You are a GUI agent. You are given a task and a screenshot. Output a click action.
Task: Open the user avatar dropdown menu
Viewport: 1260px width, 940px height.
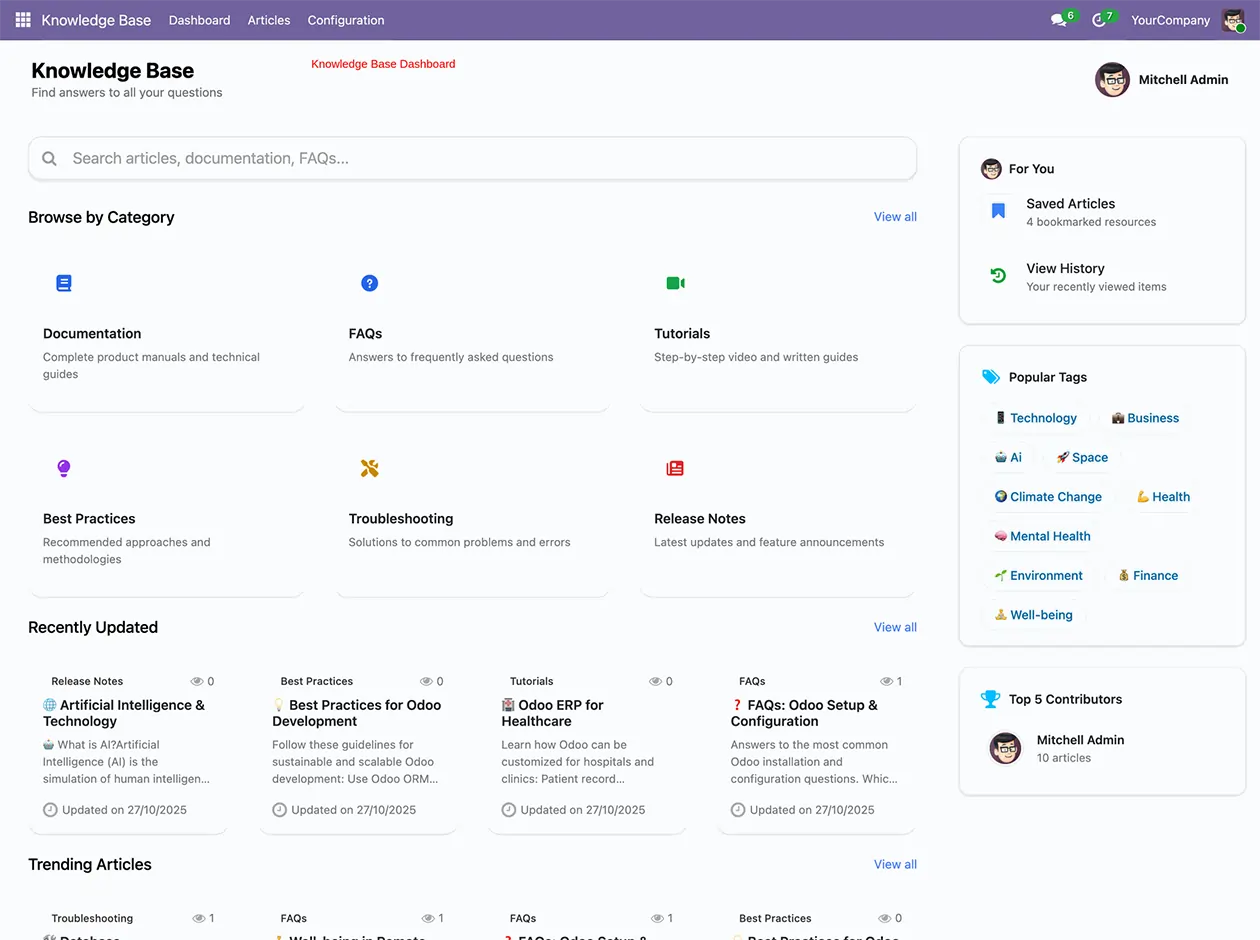point(1233,20)
